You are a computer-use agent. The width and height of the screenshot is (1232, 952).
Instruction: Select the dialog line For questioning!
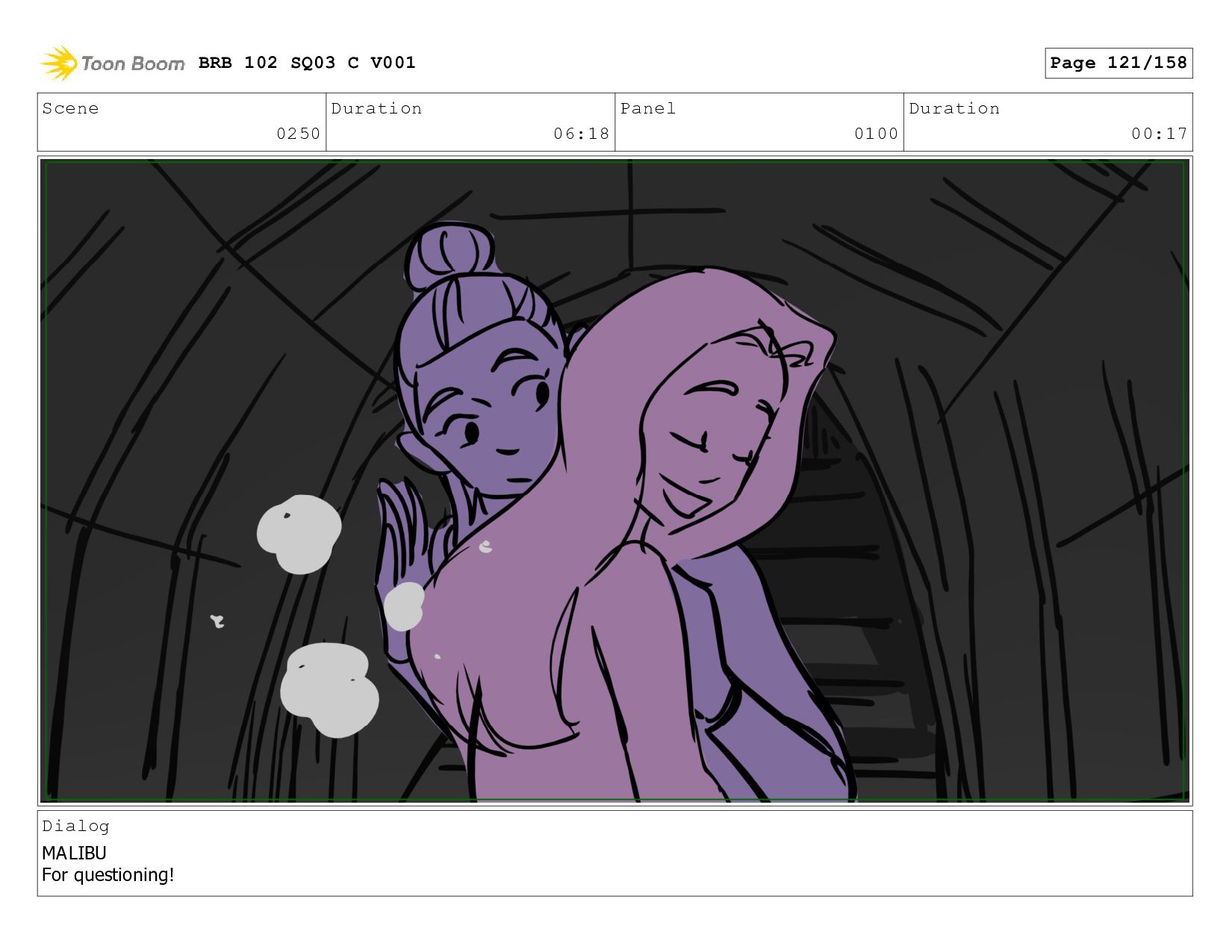click(108, 874)
